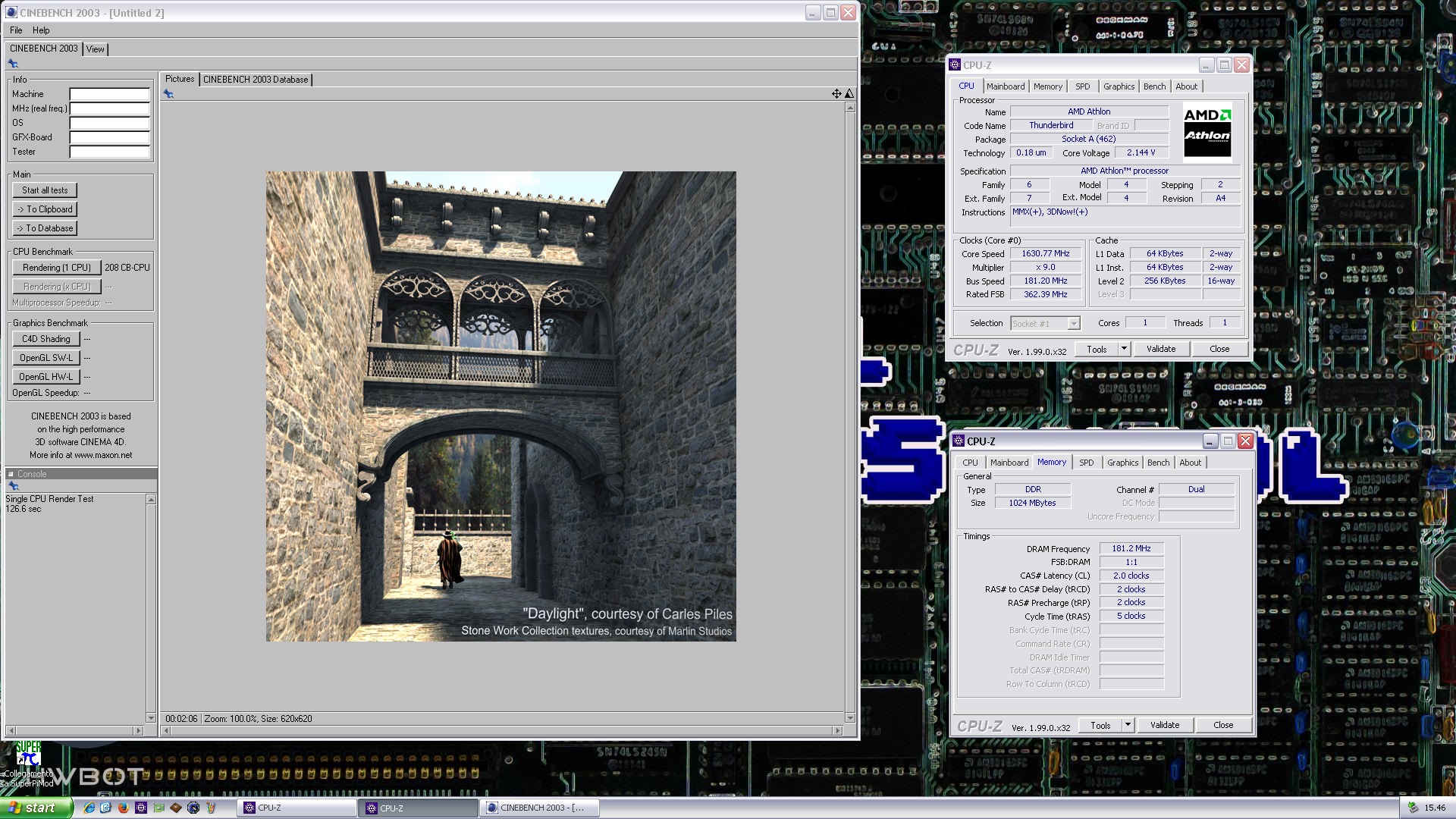Click the To Clipboard button

point(45,209)
